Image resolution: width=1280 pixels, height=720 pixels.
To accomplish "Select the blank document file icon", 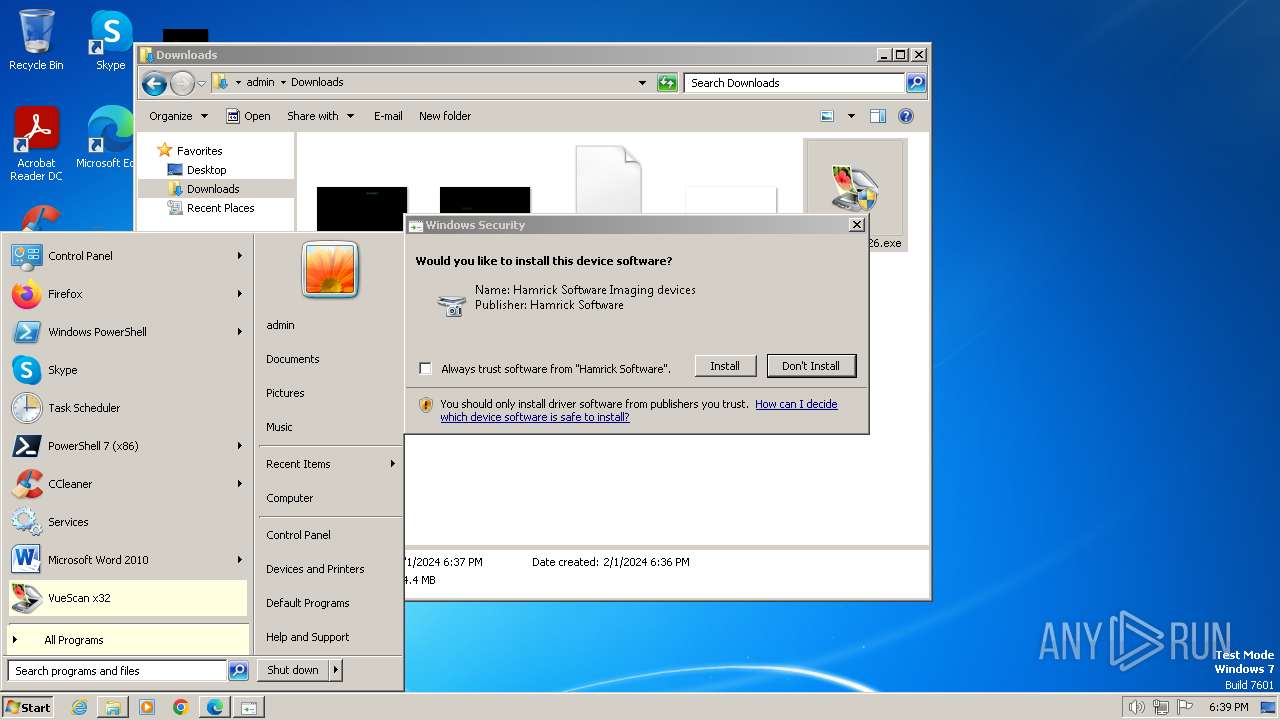I will [608, 180].
